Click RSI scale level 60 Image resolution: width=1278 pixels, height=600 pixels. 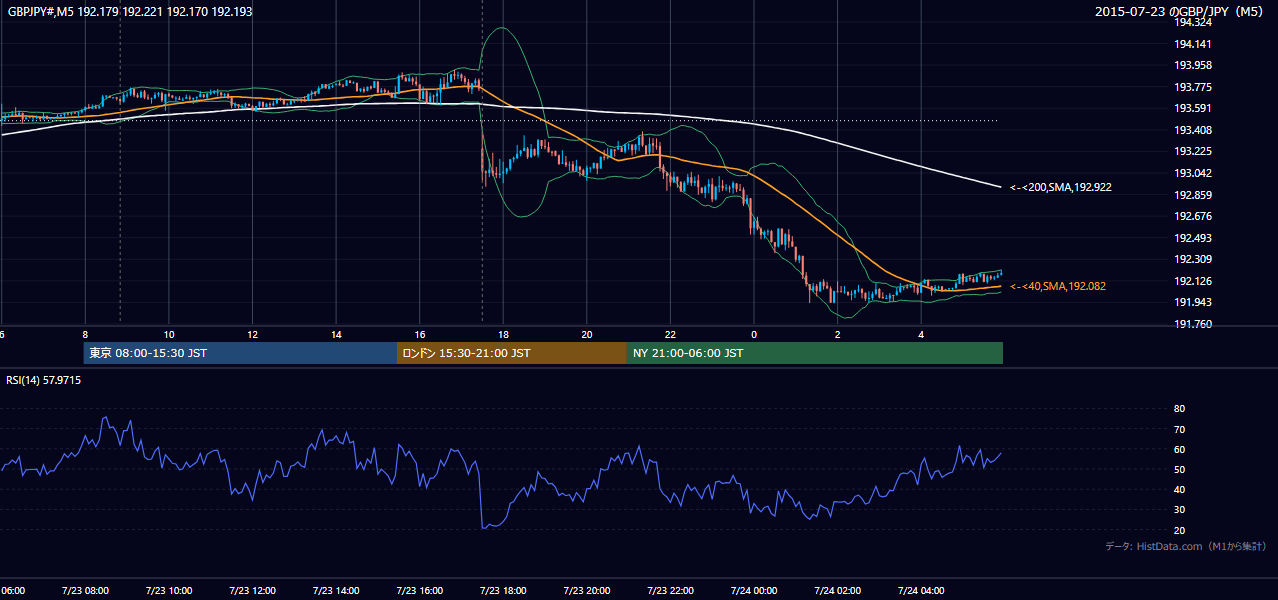click(x=1179, y=449)
